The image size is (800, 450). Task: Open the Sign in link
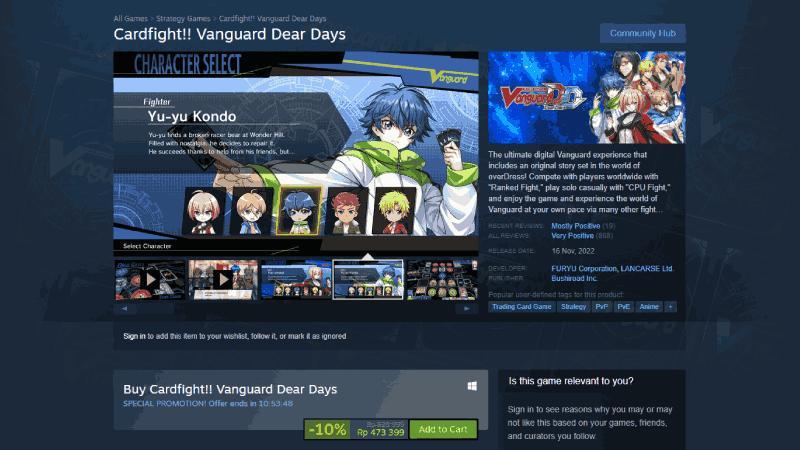[x=134, y=336]
